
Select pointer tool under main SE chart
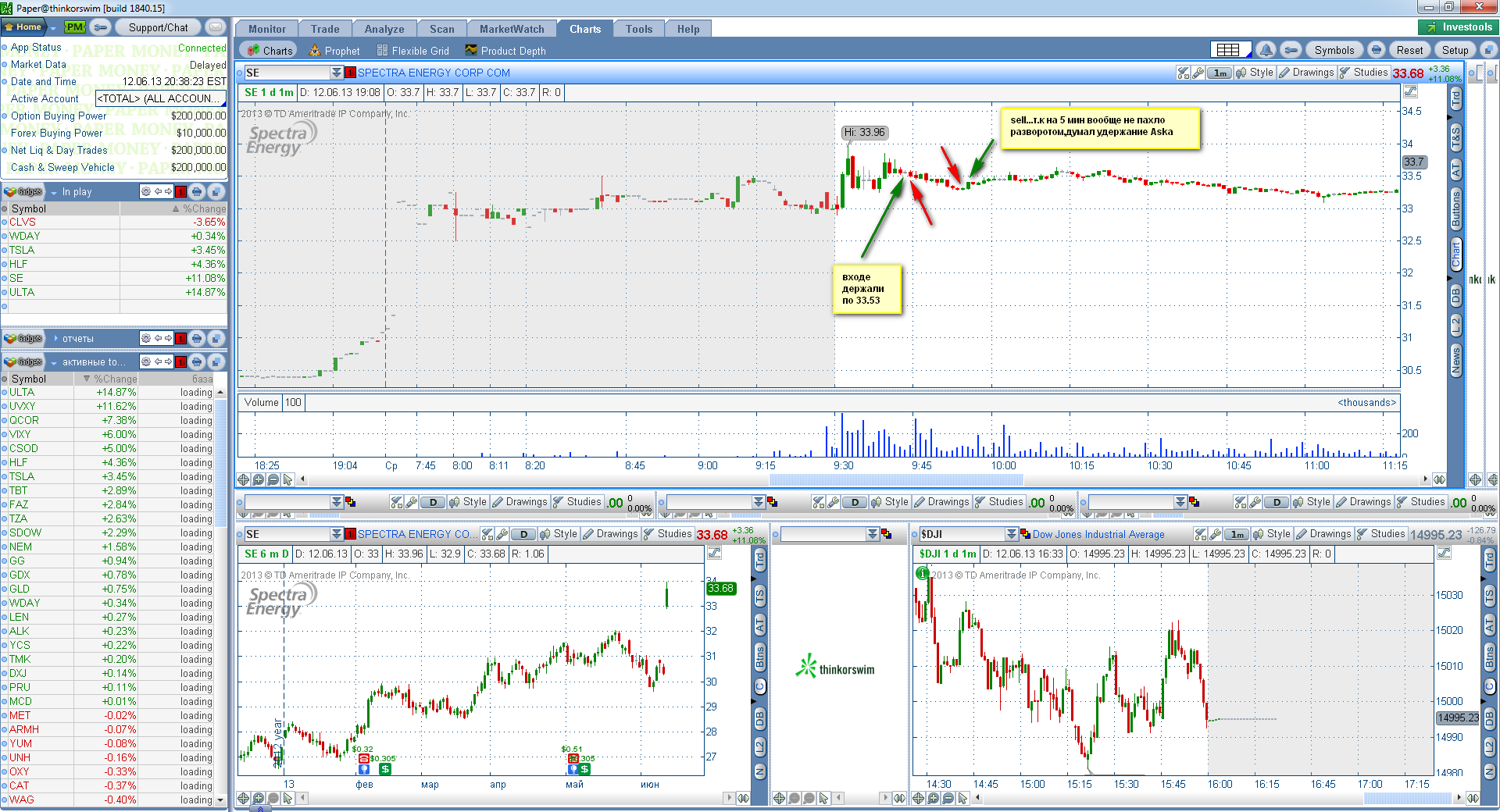[288, 479]
